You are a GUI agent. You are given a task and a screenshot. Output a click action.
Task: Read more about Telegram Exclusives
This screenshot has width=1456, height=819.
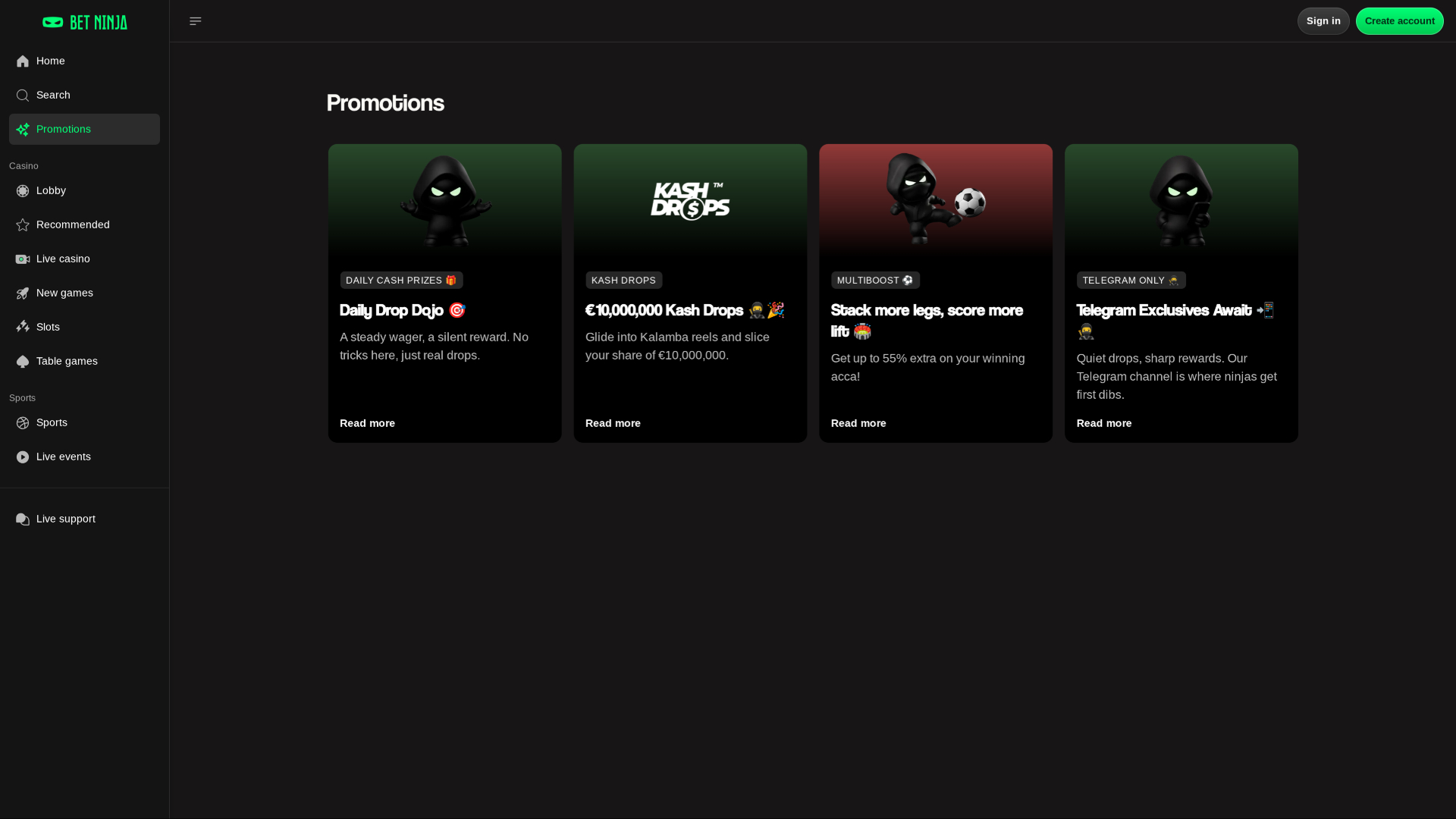coord(1103,423)
